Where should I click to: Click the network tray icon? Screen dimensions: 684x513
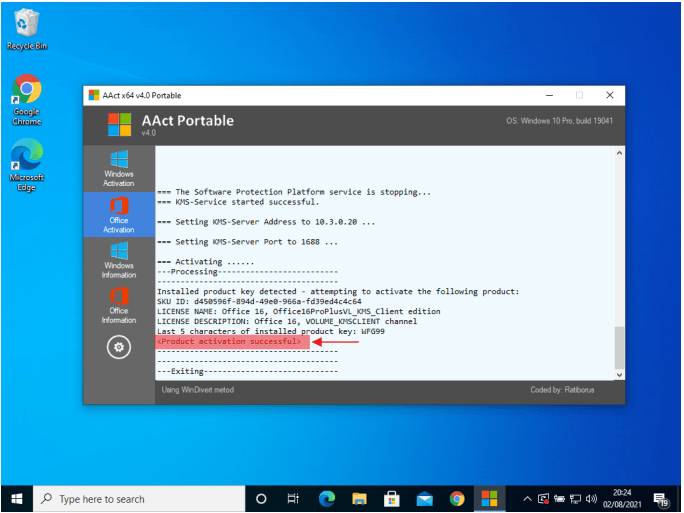tap(575, 499)
